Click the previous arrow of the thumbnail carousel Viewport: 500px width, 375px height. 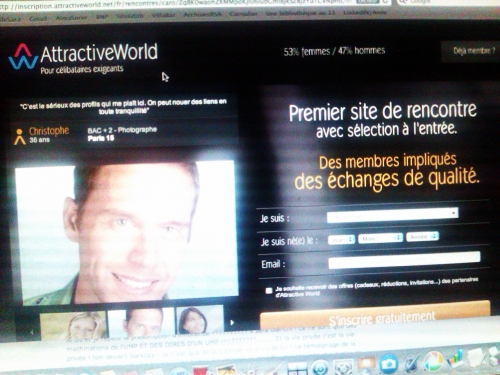click(x=32, y=332)
